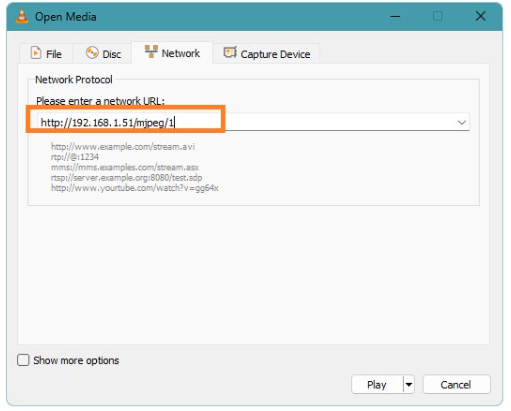This screenshot has width=511, height=411.
Task: Click the Capture Device tab's camera icon
Action: pos(230,53)
